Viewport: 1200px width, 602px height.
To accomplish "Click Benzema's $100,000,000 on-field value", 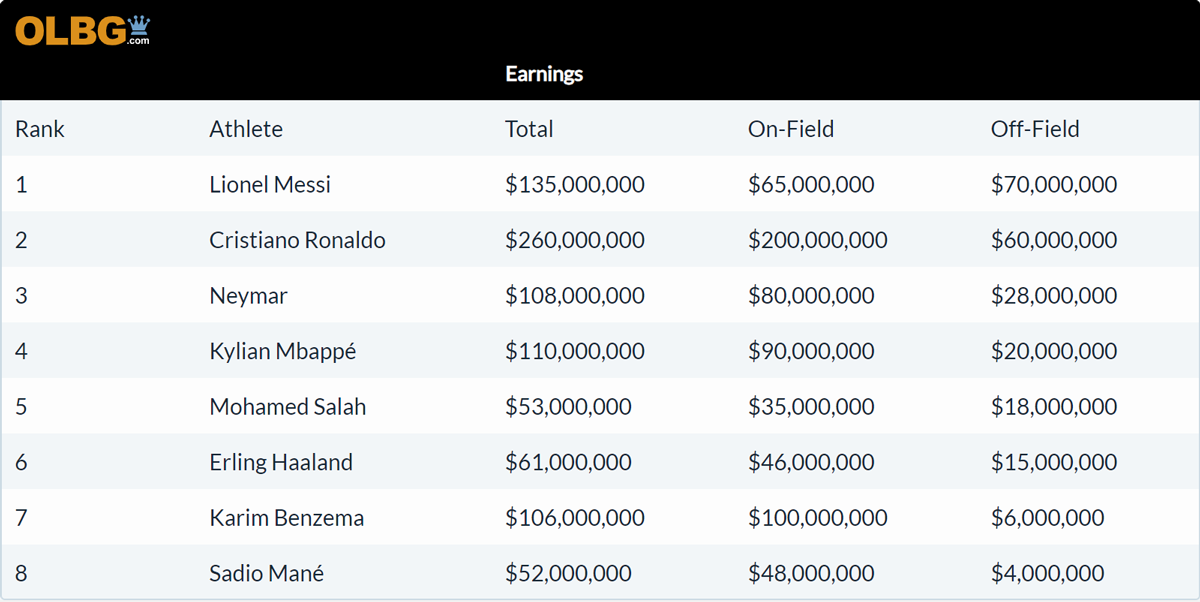I will point(818,518).
